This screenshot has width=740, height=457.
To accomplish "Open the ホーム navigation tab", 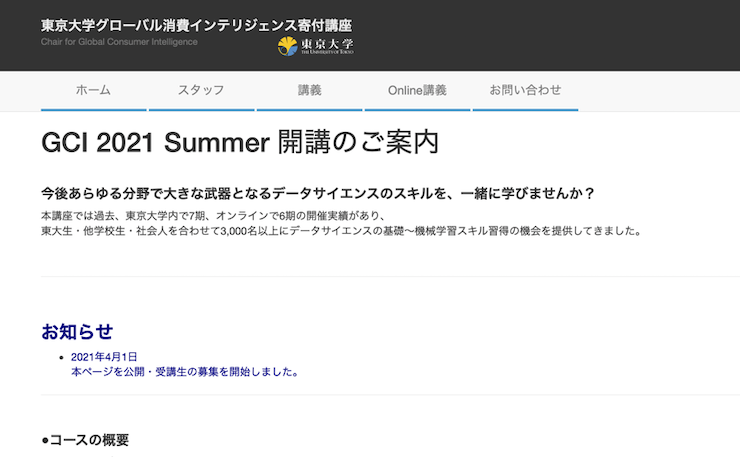I will [93, 90].
